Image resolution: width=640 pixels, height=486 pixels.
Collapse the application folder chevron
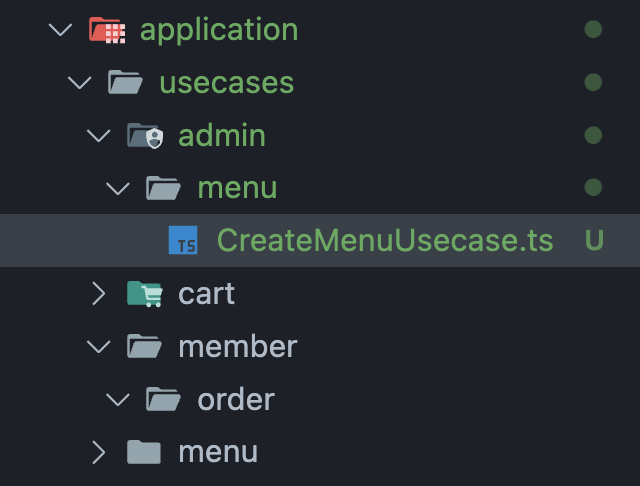[60, 30]
